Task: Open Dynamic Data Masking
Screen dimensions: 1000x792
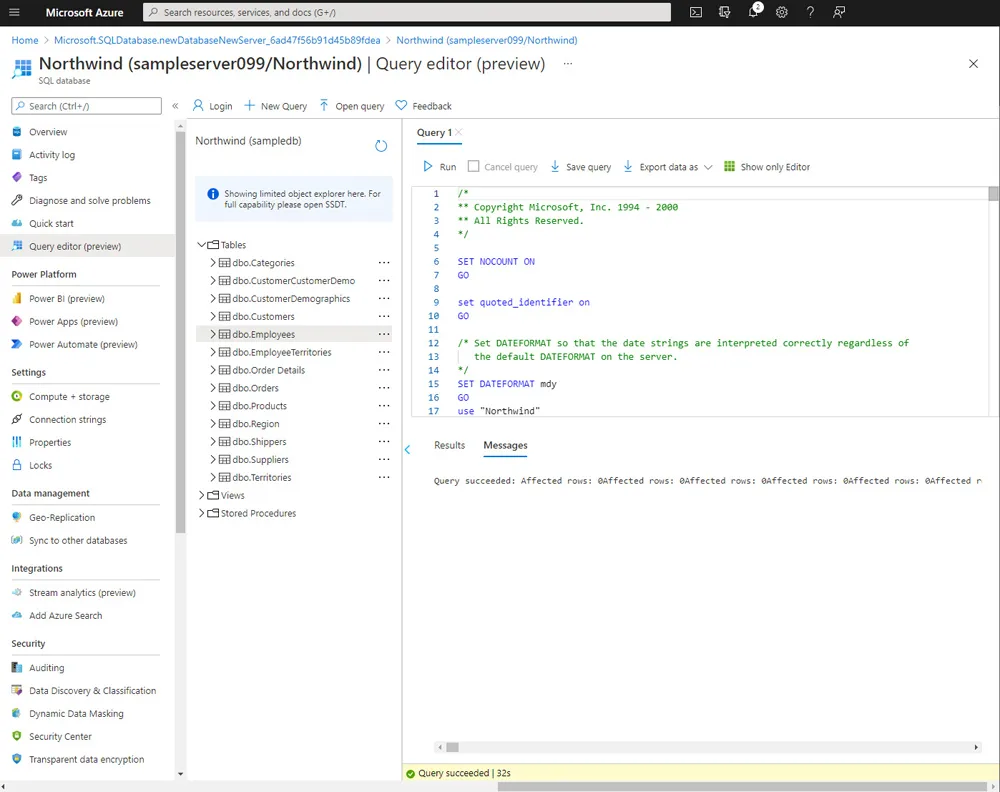Action: pos(77,714)
